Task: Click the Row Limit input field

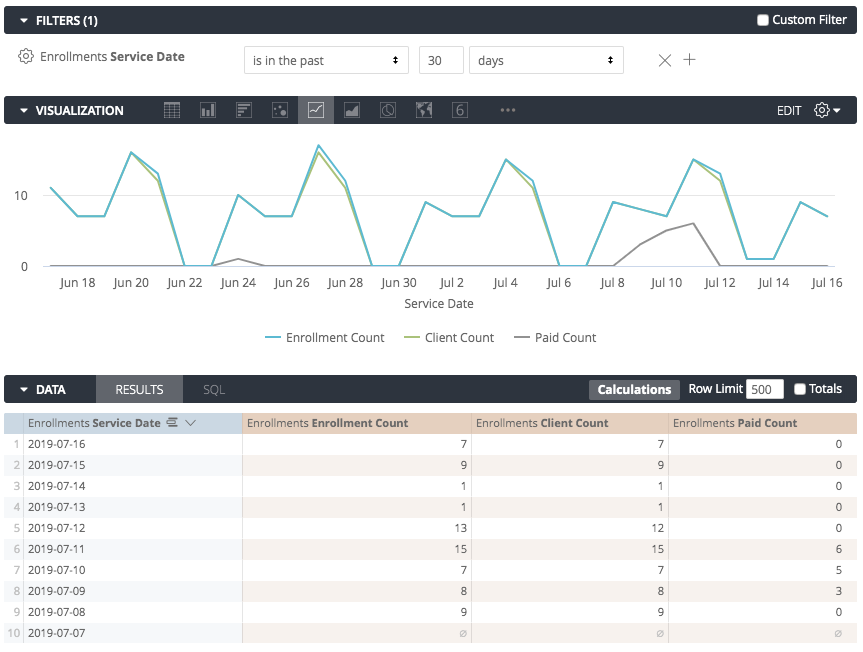Action: (x=764, y=390)
